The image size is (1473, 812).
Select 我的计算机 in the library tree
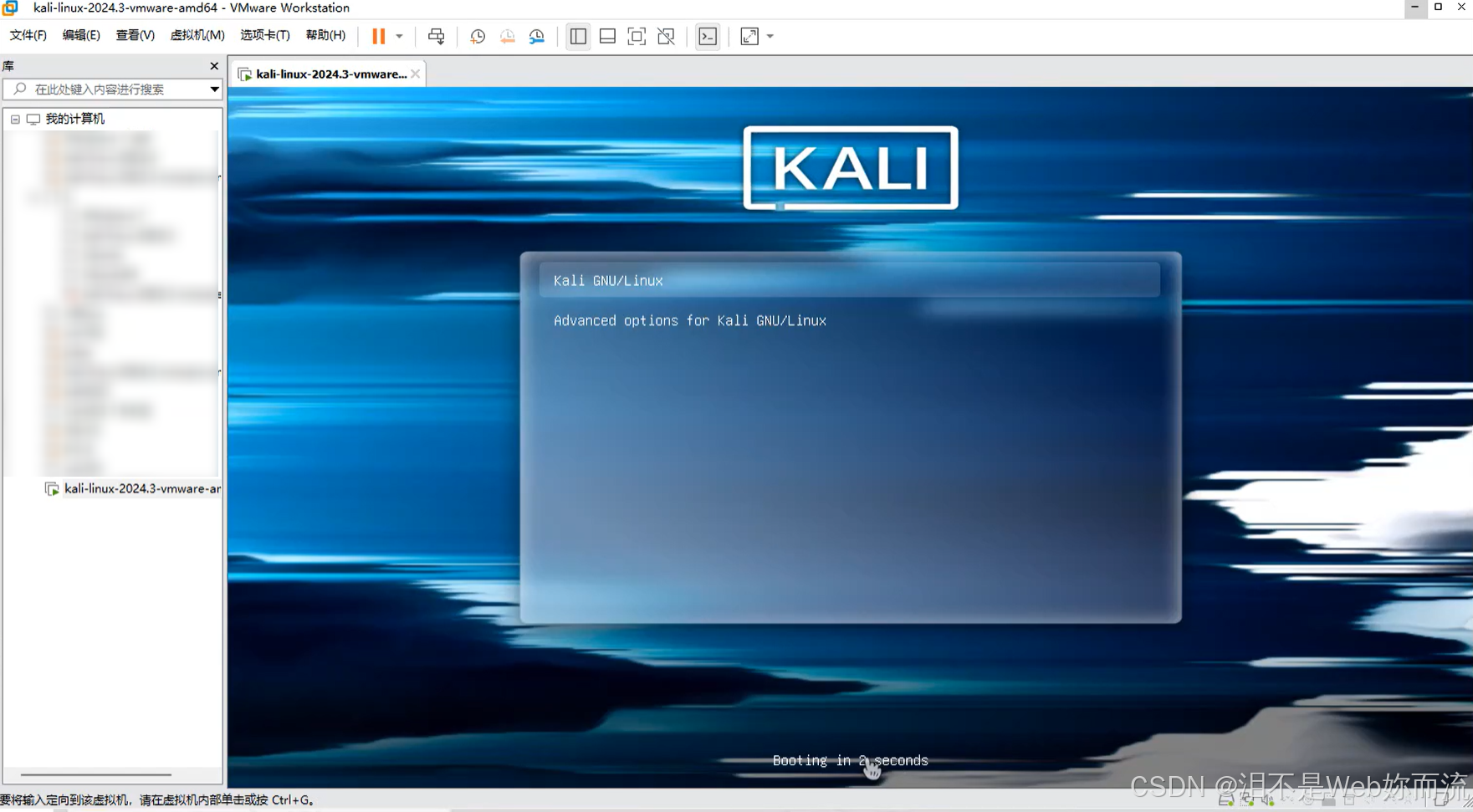pos(74,119)
